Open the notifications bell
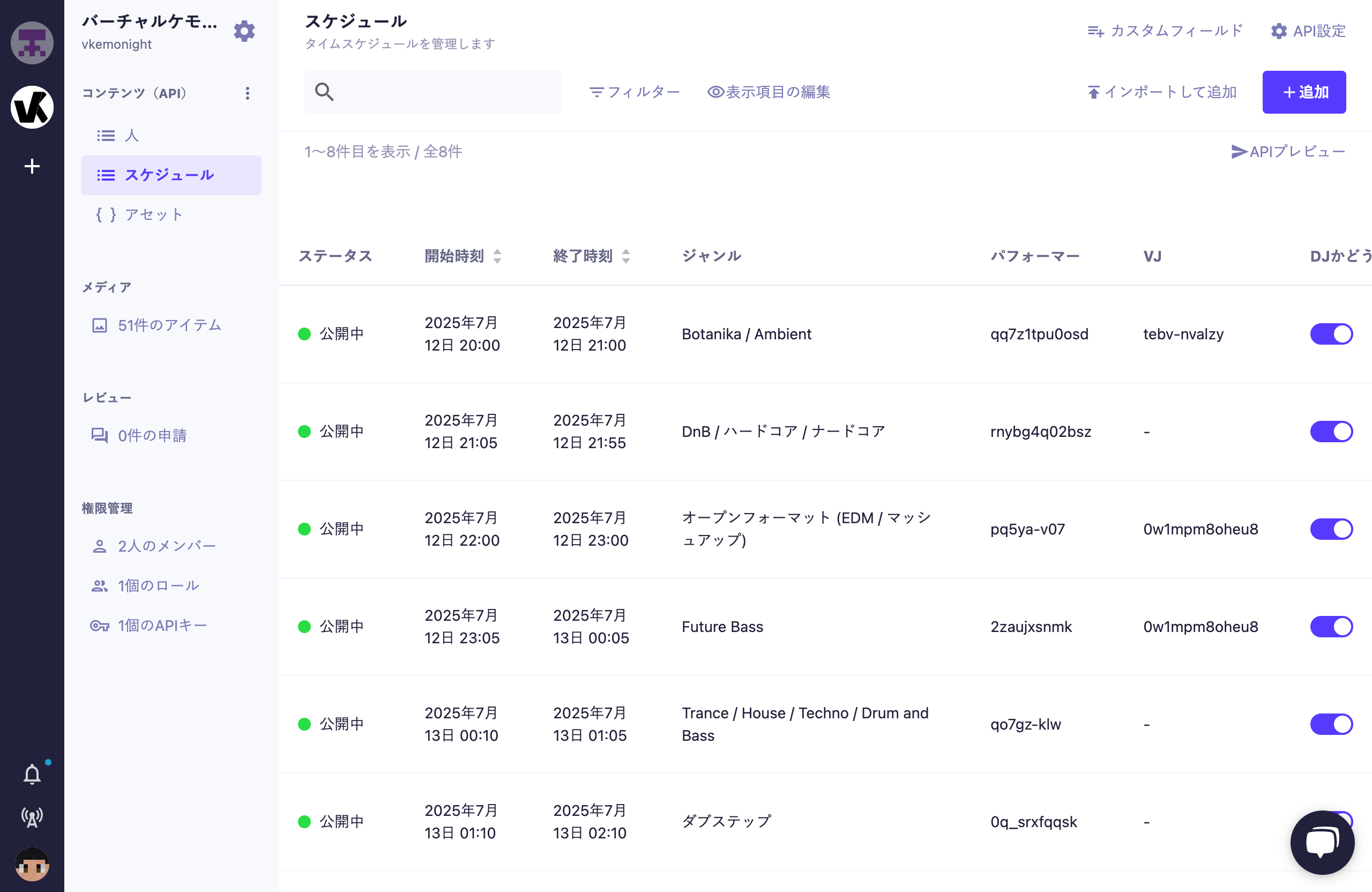The width and height of the screenshot is (1372, 892). coord(32,773)
